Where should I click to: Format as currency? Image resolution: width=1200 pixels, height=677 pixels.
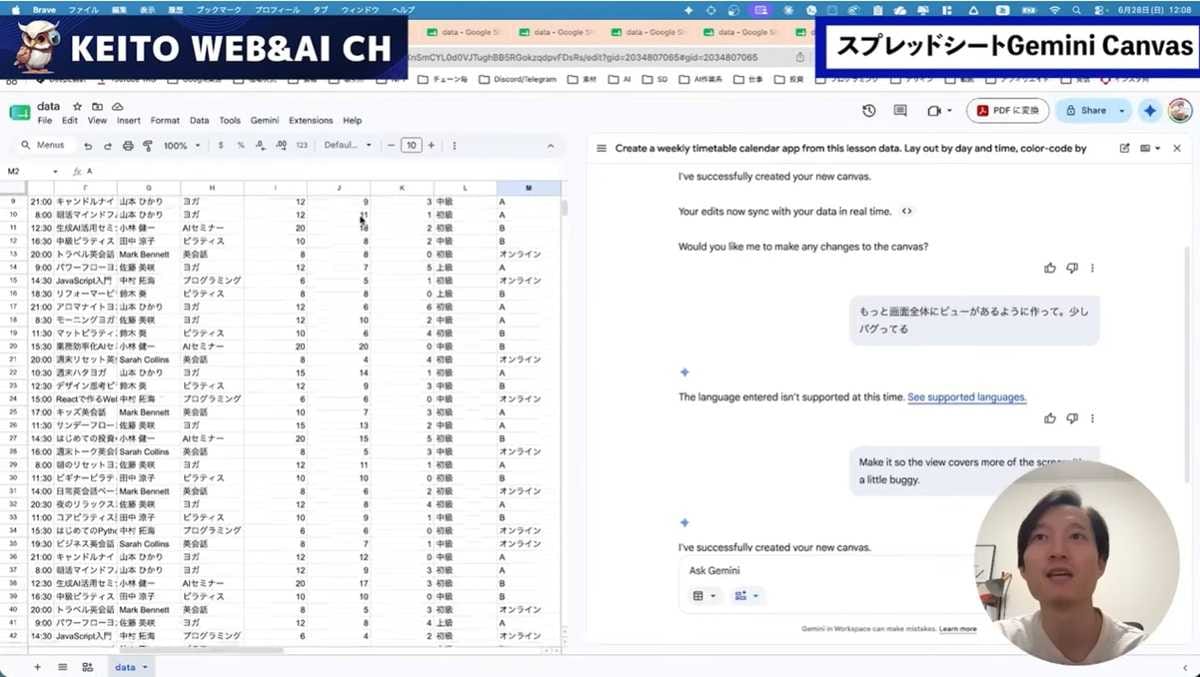point(220,146)
